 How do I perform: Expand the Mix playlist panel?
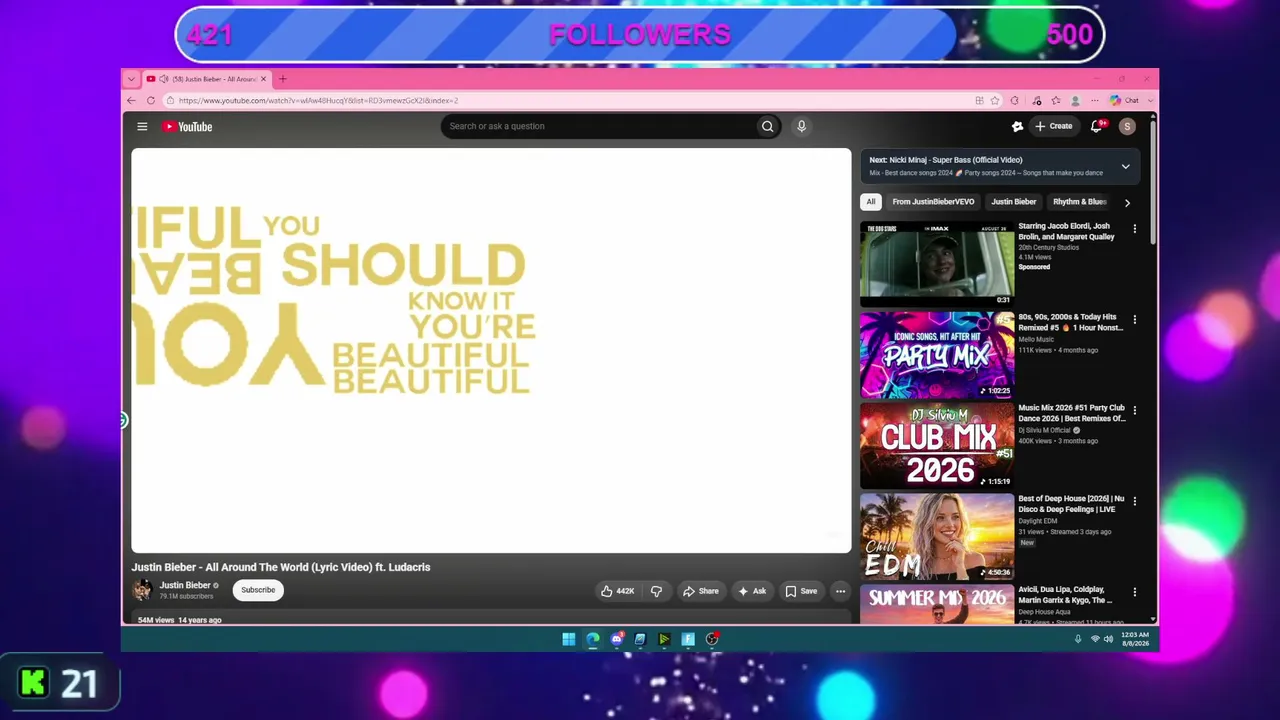[x=1125, y=166]
